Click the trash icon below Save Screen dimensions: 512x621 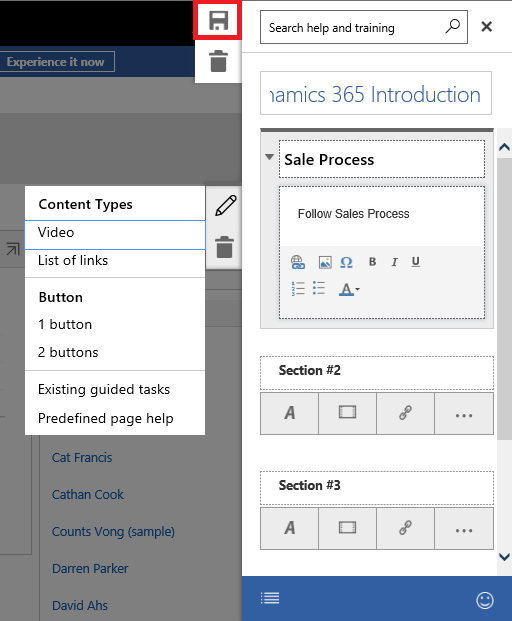click(218, 61)
